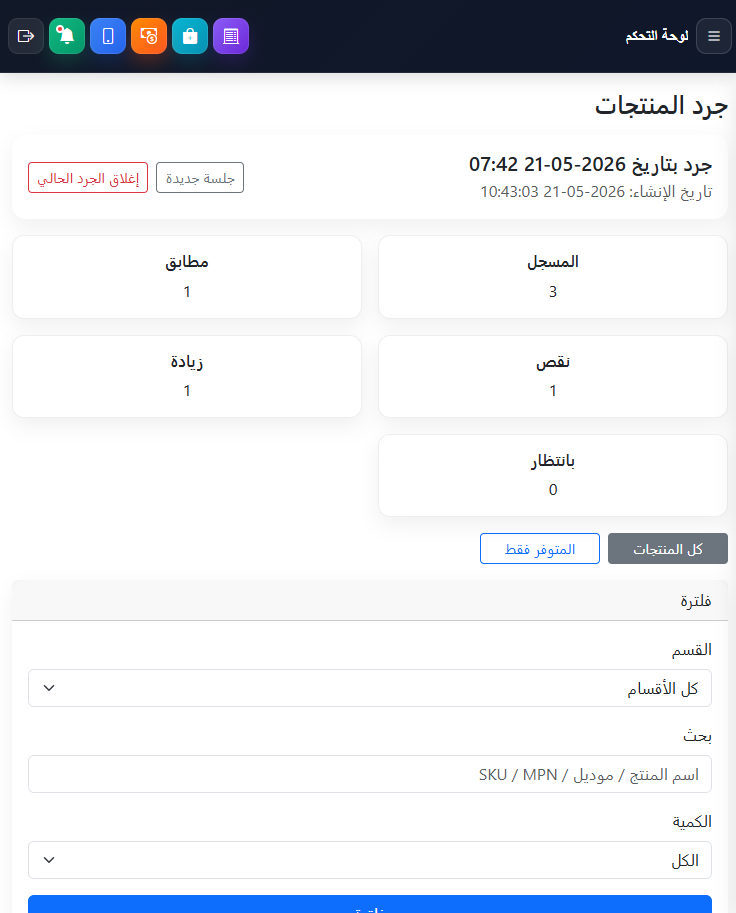Open the الكمية quantity dropdown

pyautogui.click(x=370, y=860)
